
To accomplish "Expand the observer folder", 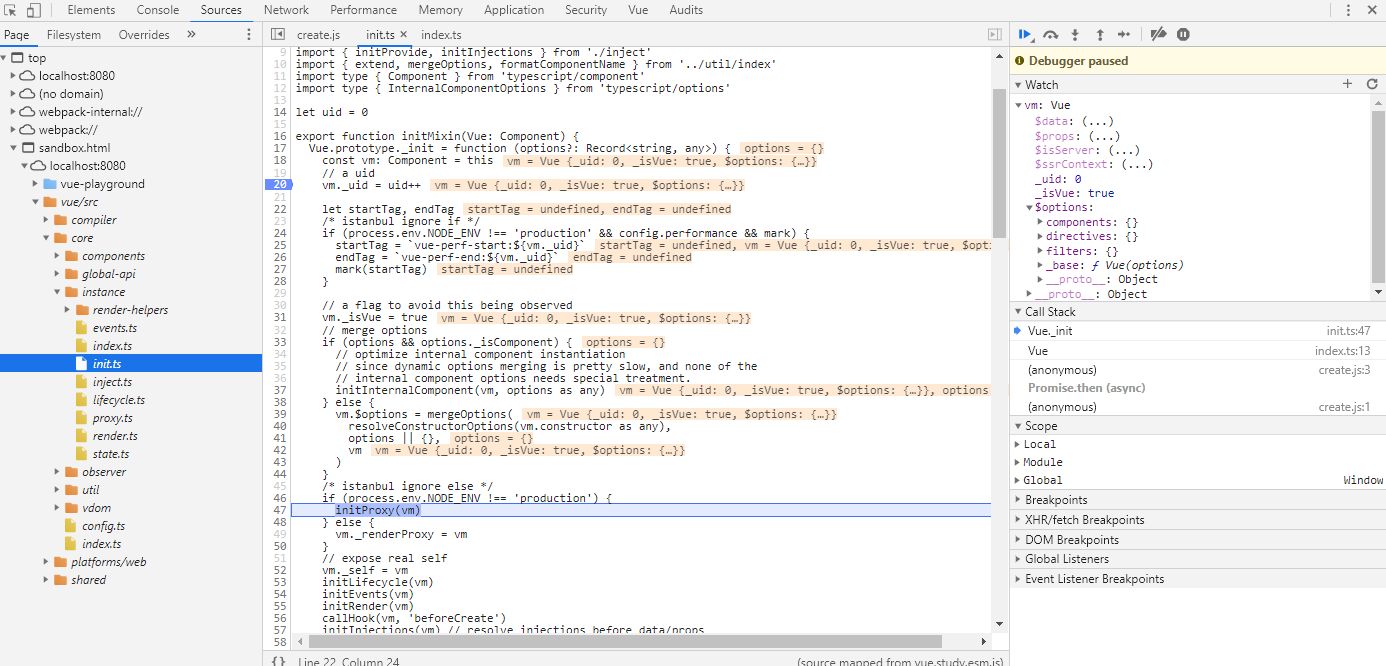I will pos(104,472).
